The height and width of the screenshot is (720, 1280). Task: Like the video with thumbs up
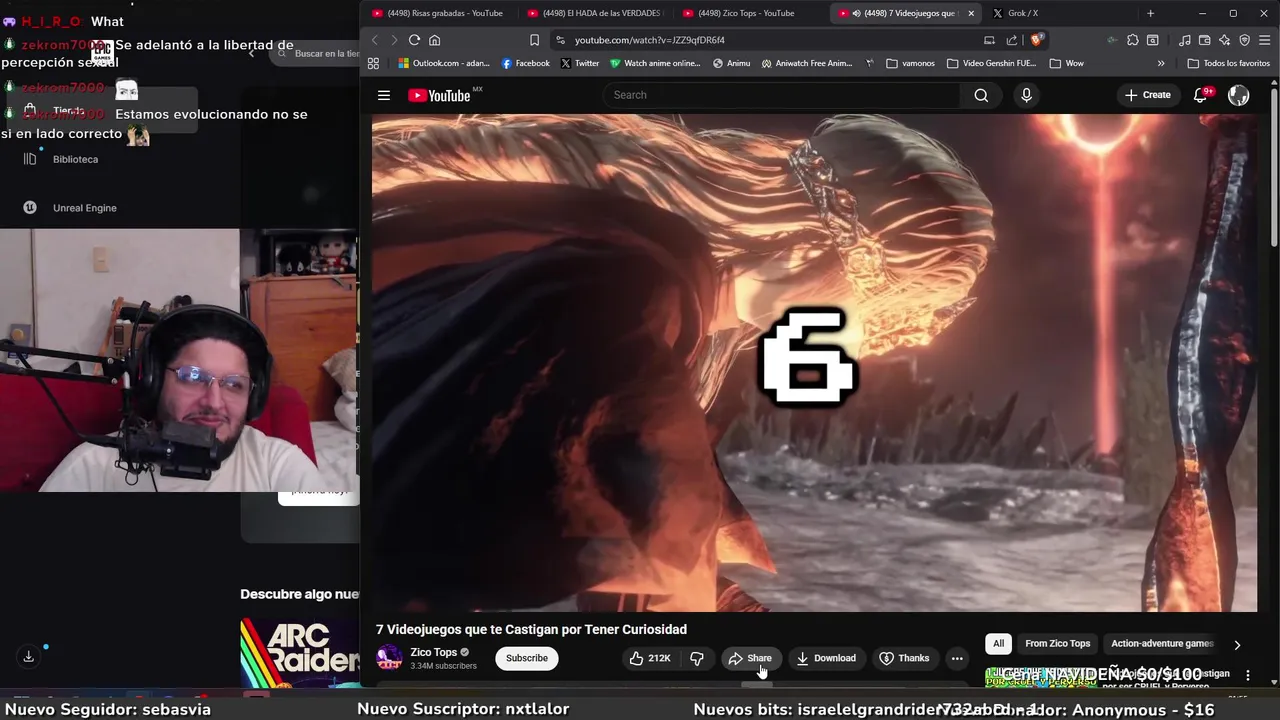click(x=650, y=658)
